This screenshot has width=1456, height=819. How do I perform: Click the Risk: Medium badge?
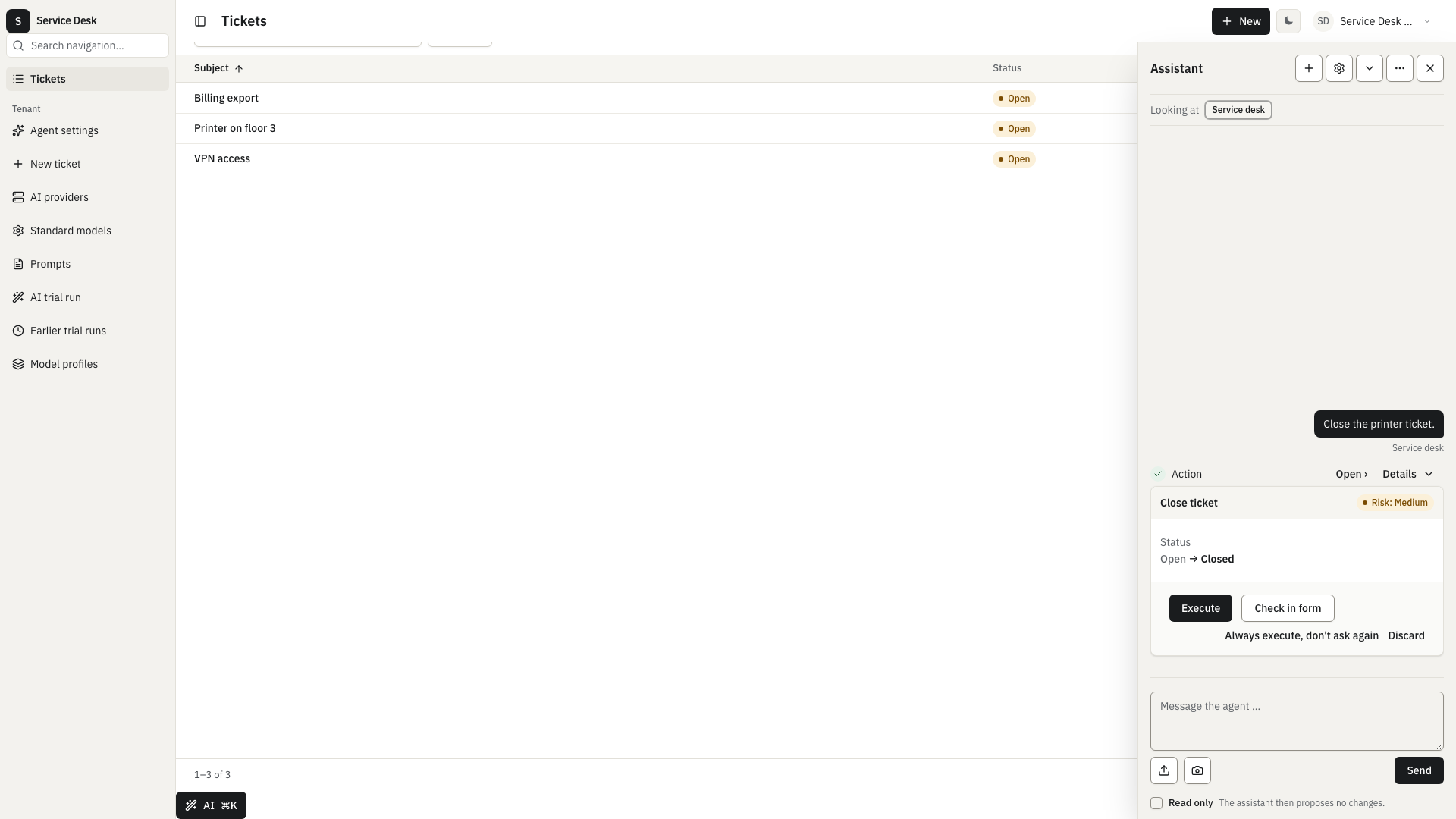pyautogui.click(x=1395, y=503)
